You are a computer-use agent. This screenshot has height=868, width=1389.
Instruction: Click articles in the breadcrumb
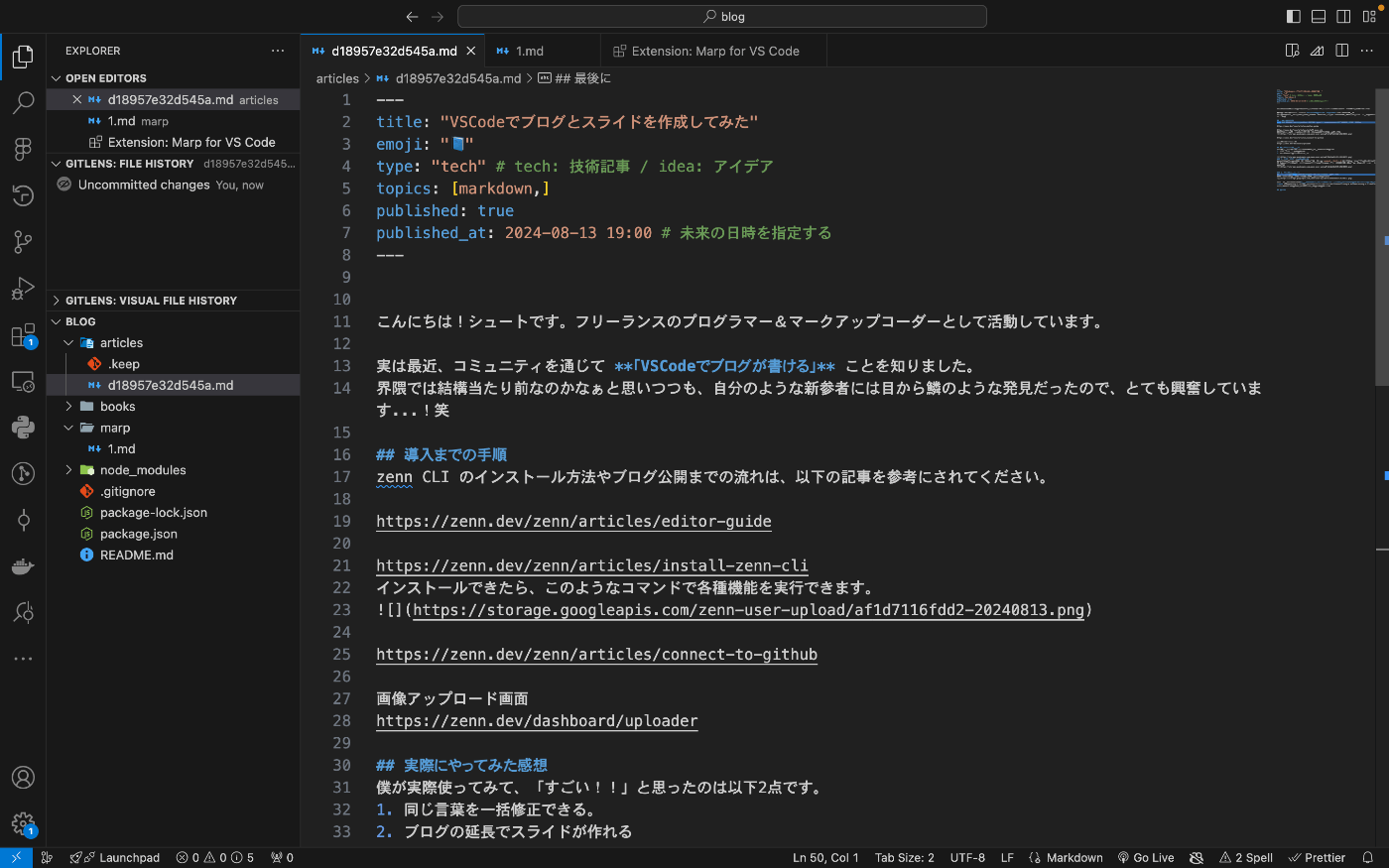(337, 78)
